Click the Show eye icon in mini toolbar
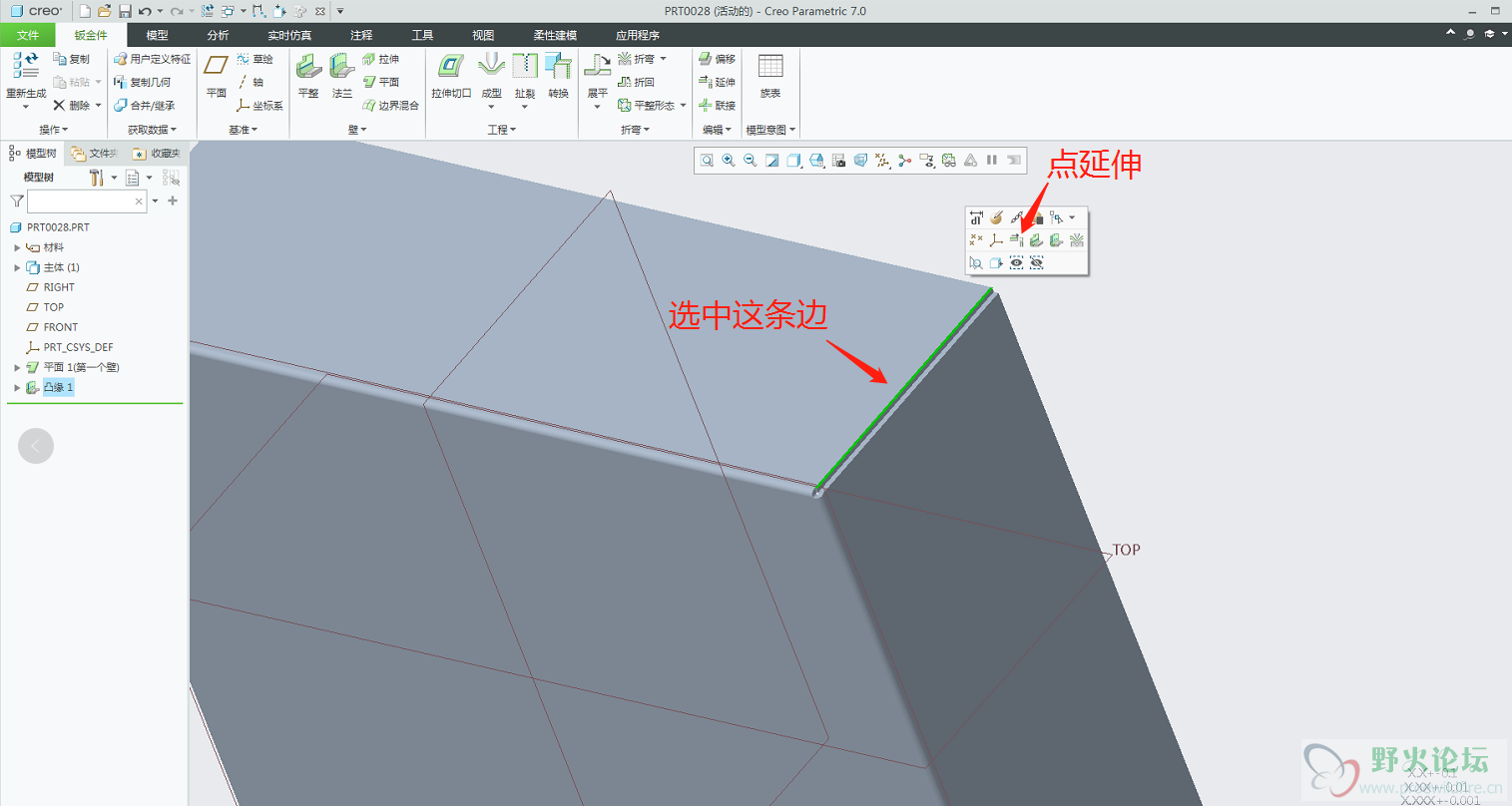This screenshot has width=1512, height=806. (1016, 262)
